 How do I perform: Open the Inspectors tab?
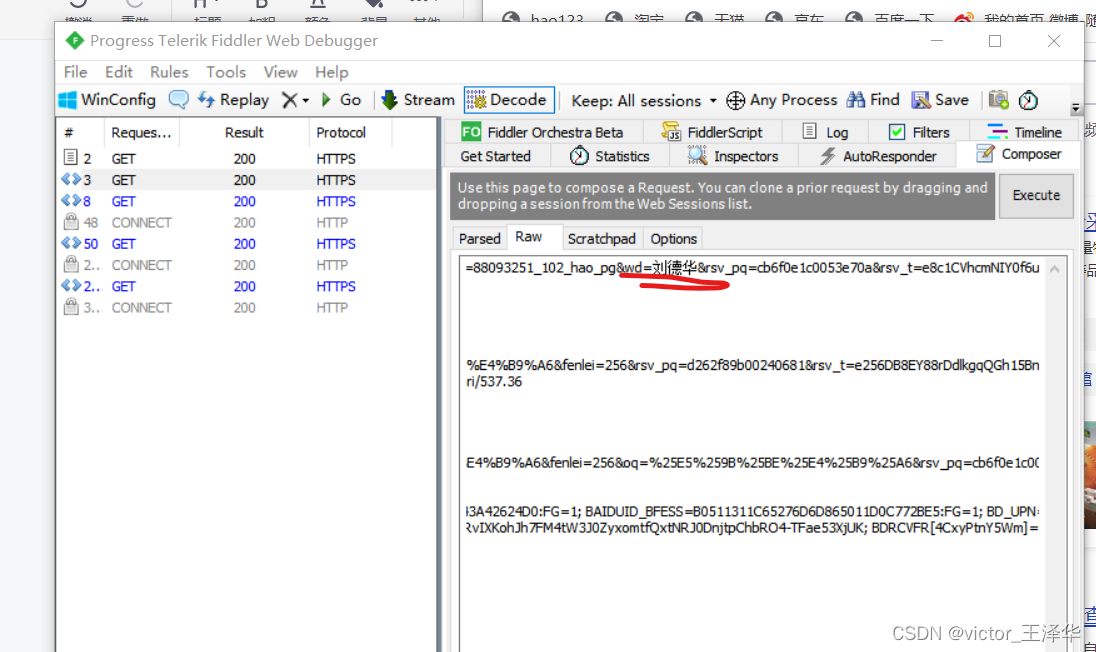tap(733, 157)
